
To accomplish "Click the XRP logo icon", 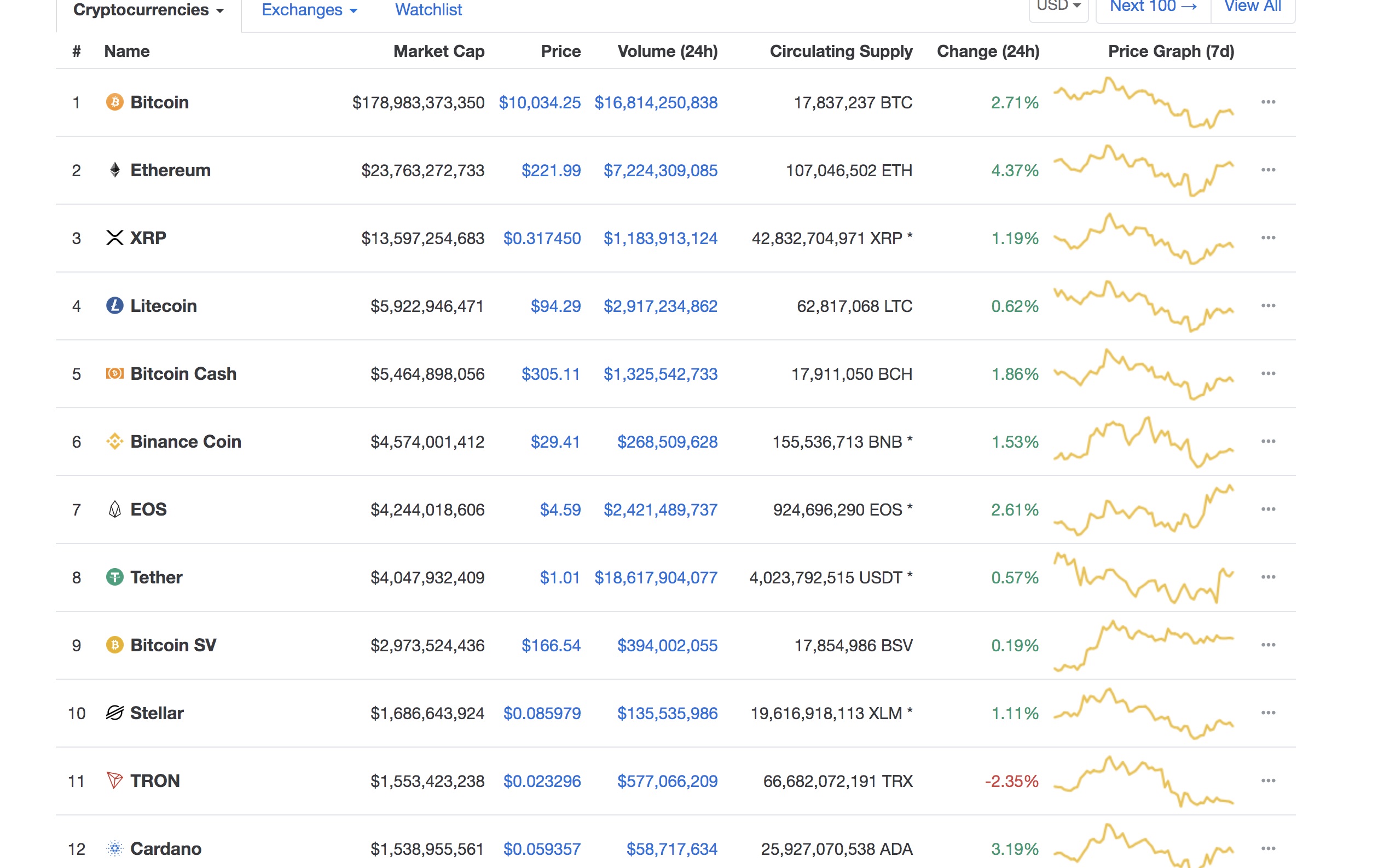I will point(115,238).
